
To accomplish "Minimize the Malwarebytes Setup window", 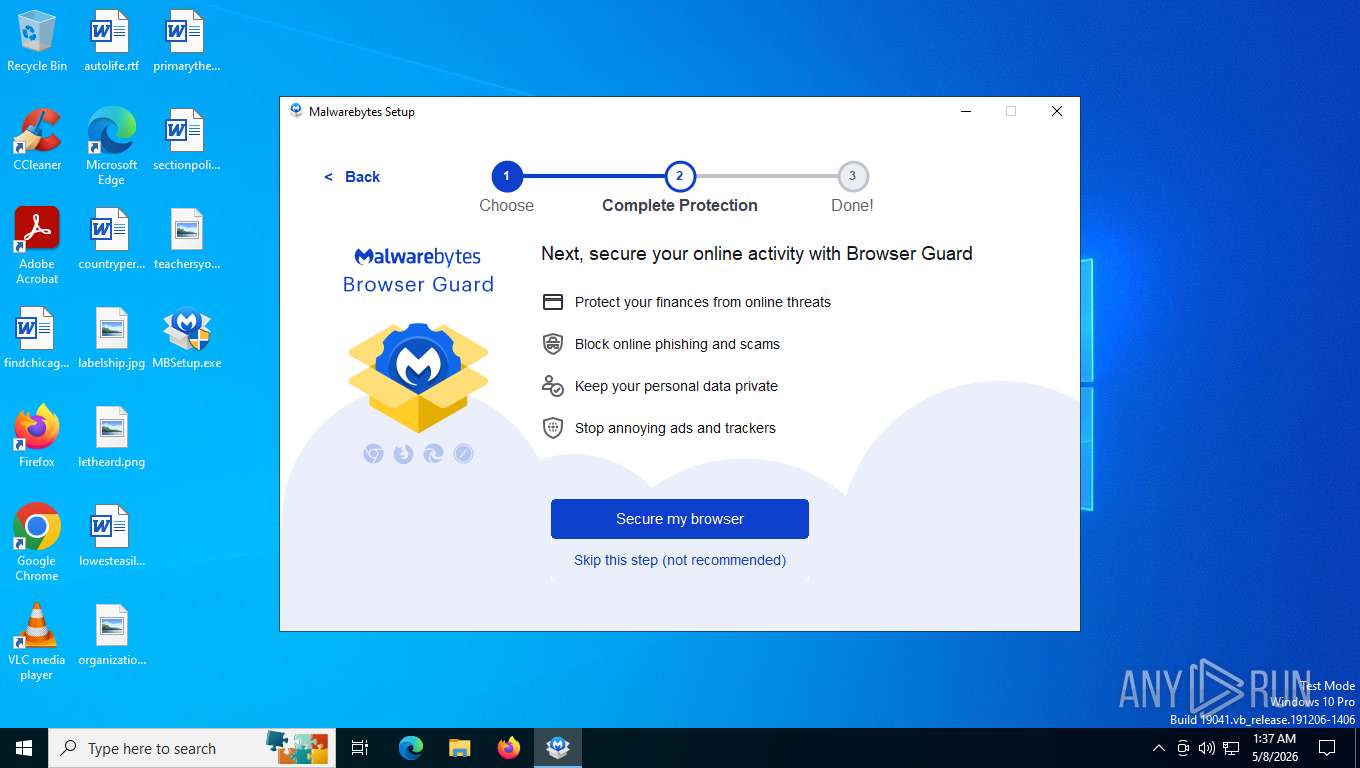I will pos(965,111).
